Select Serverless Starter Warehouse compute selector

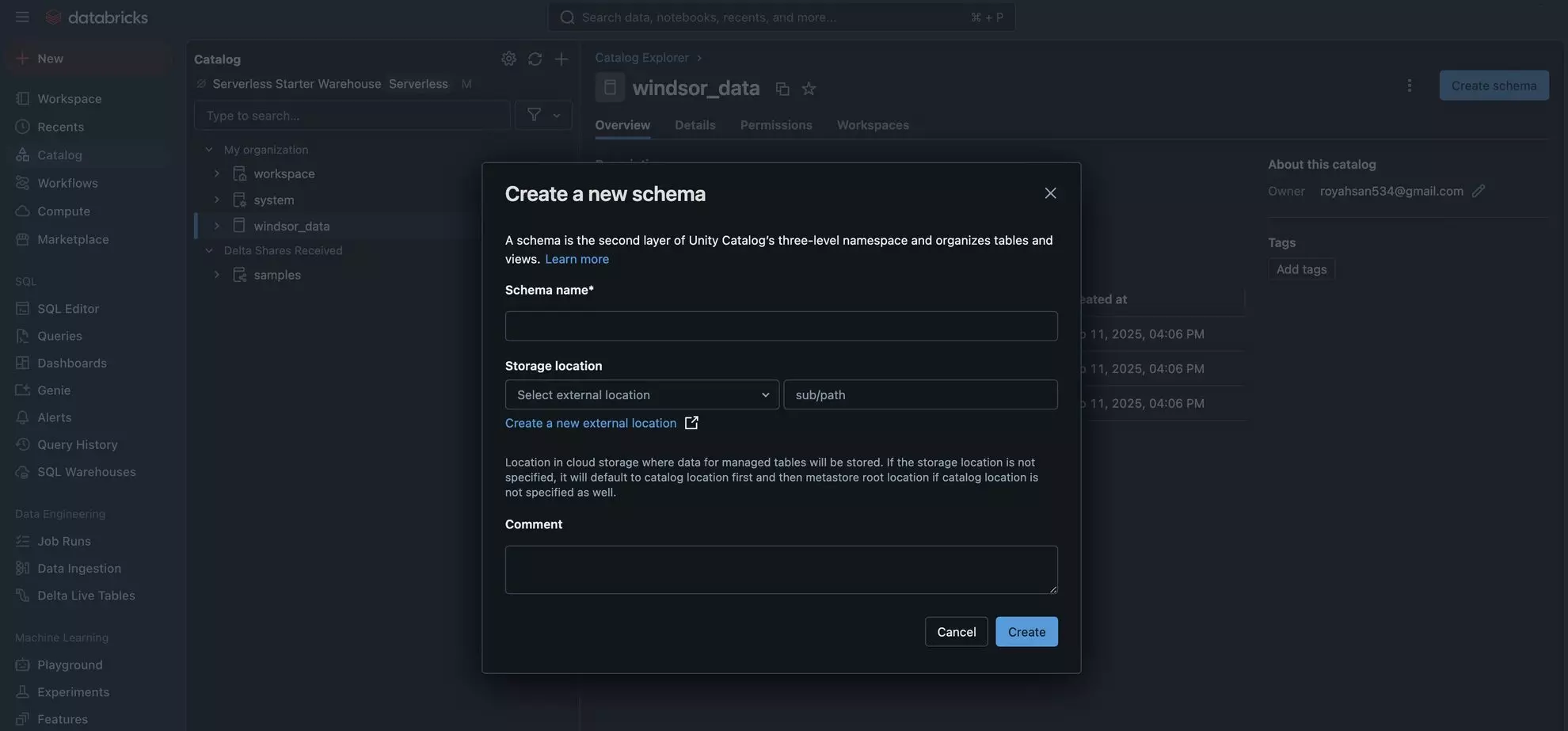pos(334,84)
